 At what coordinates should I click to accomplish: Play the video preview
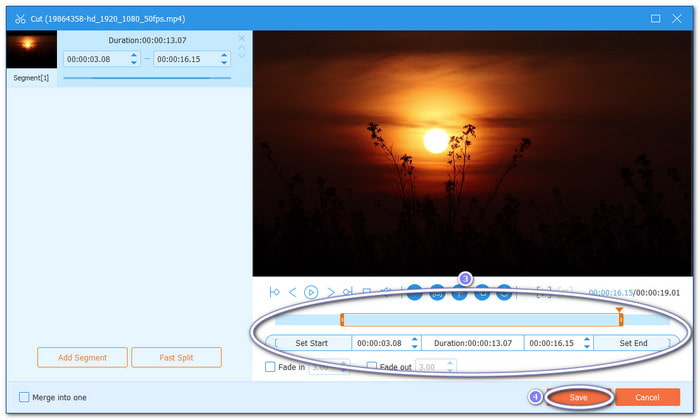pyautogui.click(x=311, y=292)
